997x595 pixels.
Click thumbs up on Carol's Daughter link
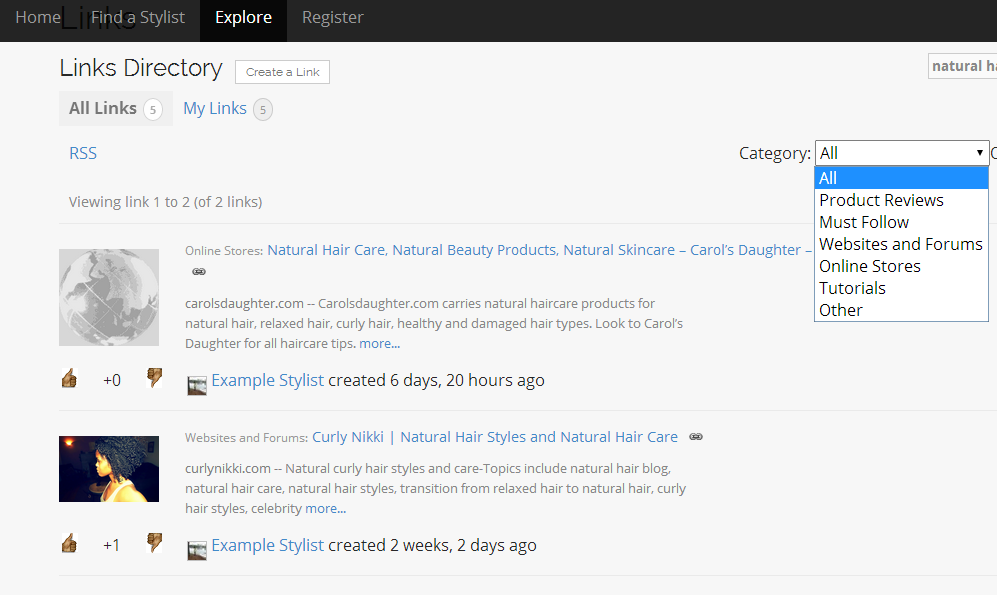[69, 378]
